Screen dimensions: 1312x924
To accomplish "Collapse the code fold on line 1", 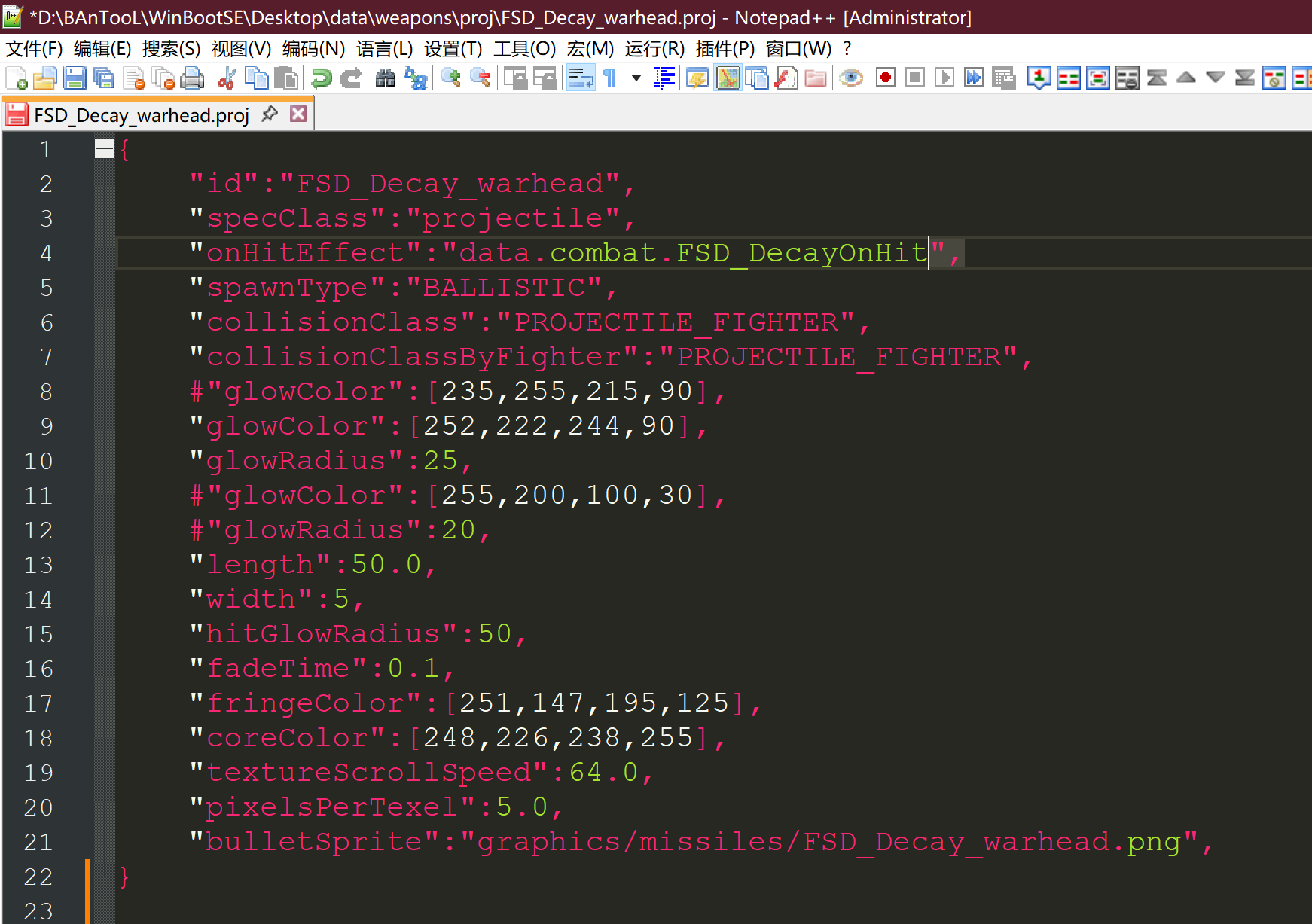I will pos(104,149).
